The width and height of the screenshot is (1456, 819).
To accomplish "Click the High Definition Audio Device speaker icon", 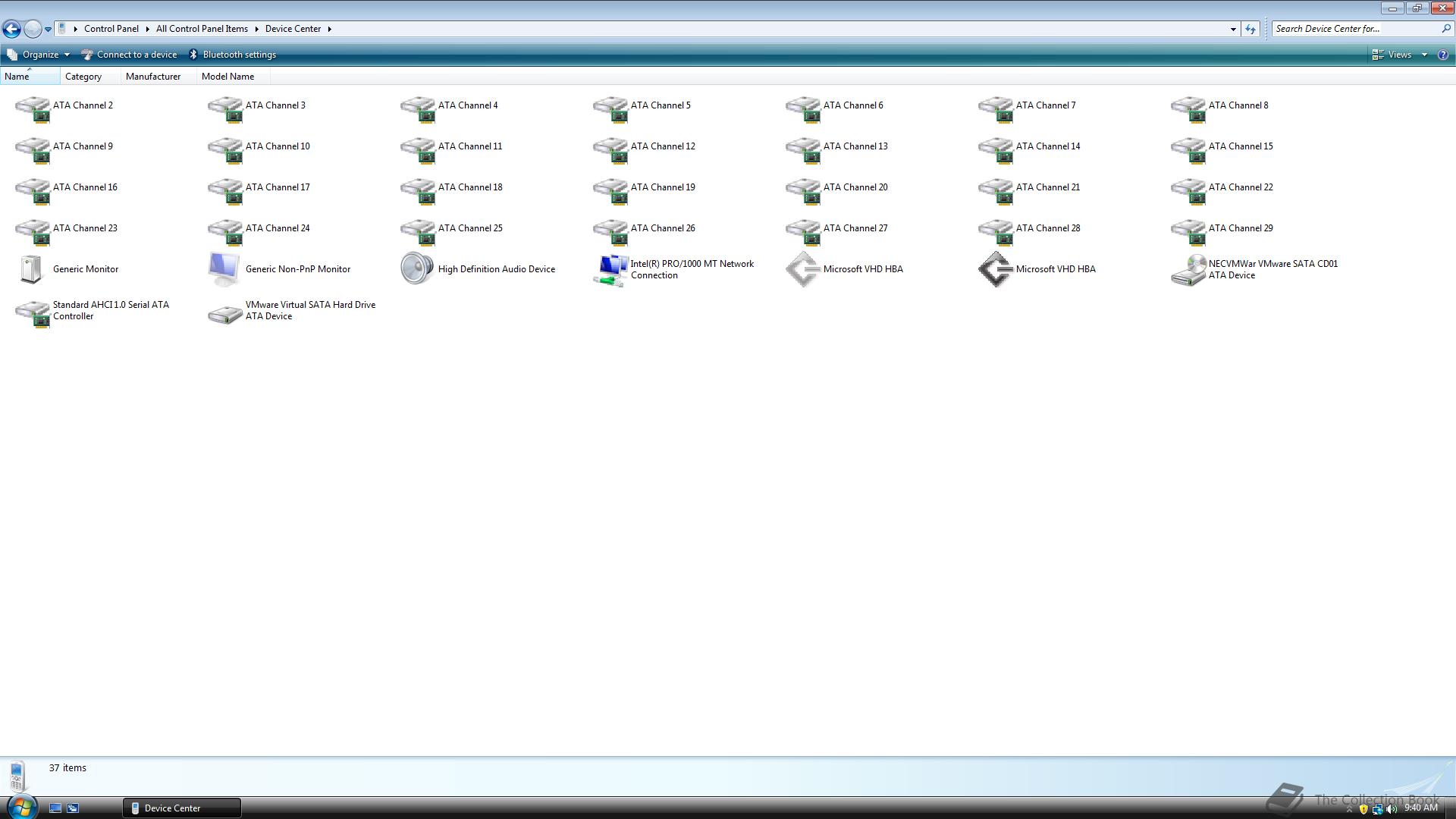I will (x=417, y=269).
